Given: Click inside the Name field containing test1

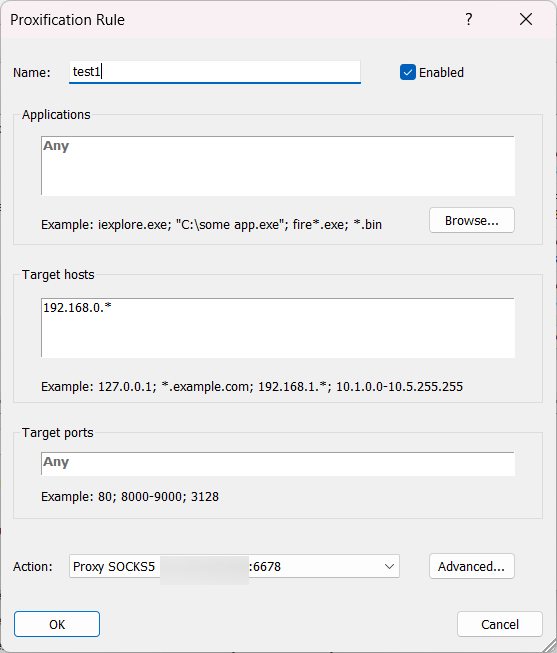Looking at the screenshot, I should [x=215, y=72].
